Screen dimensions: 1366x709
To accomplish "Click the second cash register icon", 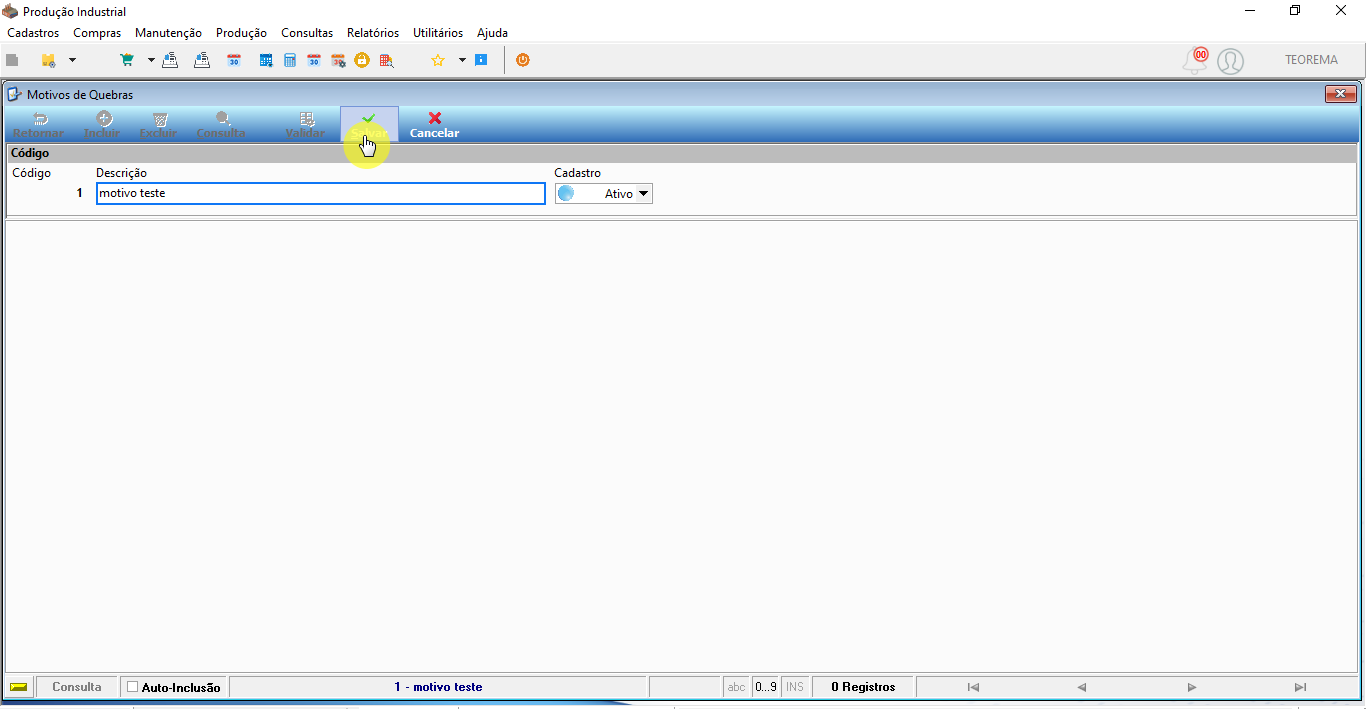I will click(202, 60).
